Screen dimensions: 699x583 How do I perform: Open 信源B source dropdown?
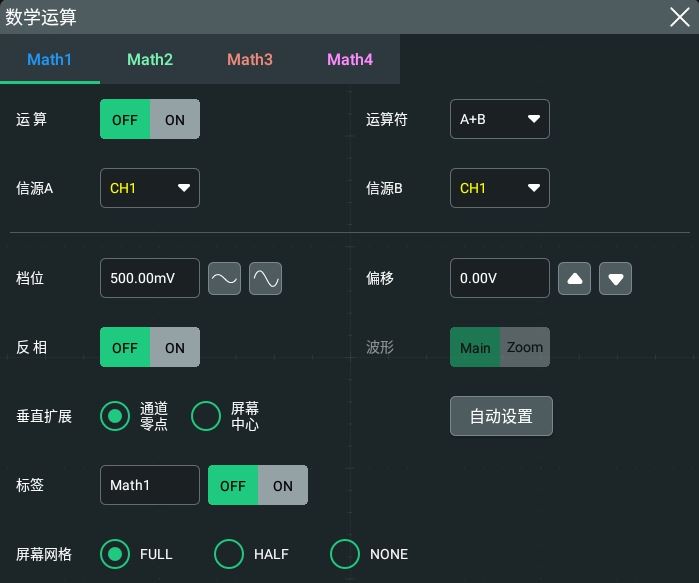coord(500,188)
